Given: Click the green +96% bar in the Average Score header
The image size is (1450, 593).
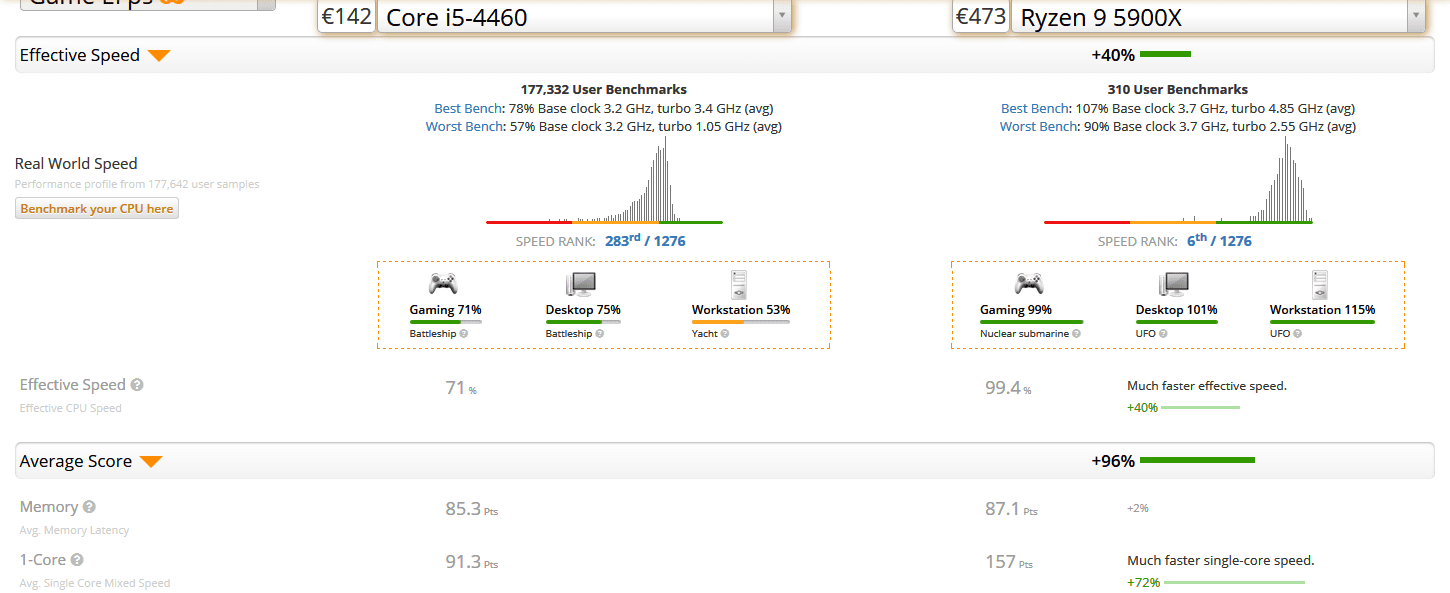Looking at the screenshot, I should 1197,460.
